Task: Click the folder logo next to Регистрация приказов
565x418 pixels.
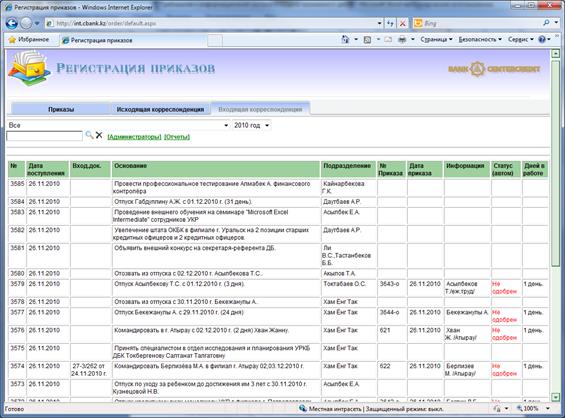Action: click(30, 68)
